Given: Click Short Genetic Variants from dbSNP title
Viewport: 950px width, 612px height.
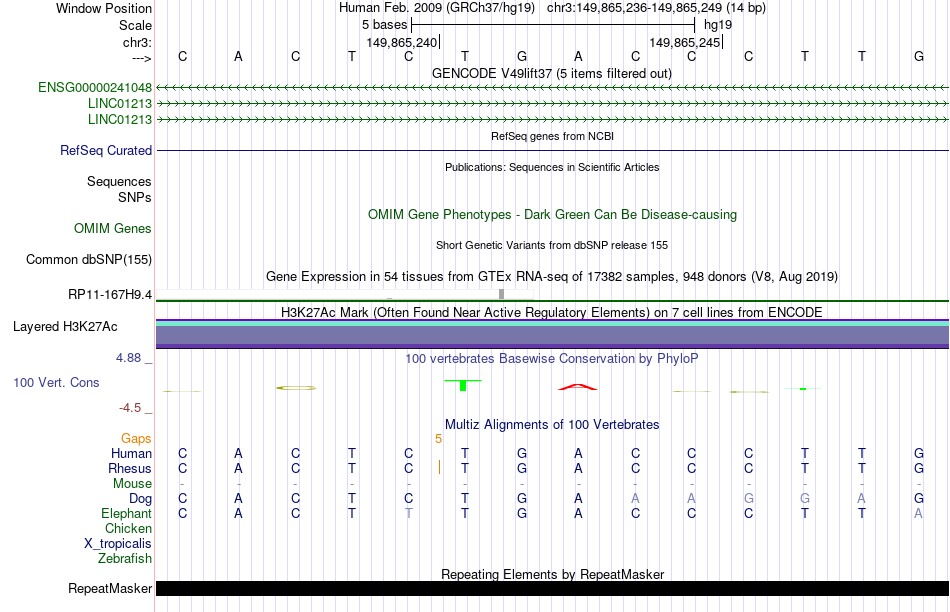Looking at the screenshot, I should tap(552, 245).
